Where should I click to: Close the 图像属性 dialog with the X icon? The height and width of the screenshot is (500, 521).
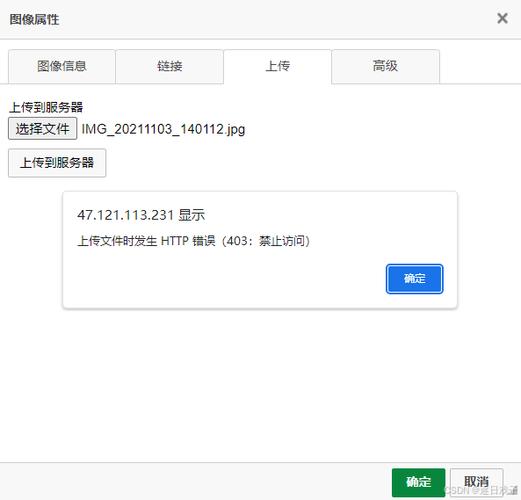(x=502, y=18)
